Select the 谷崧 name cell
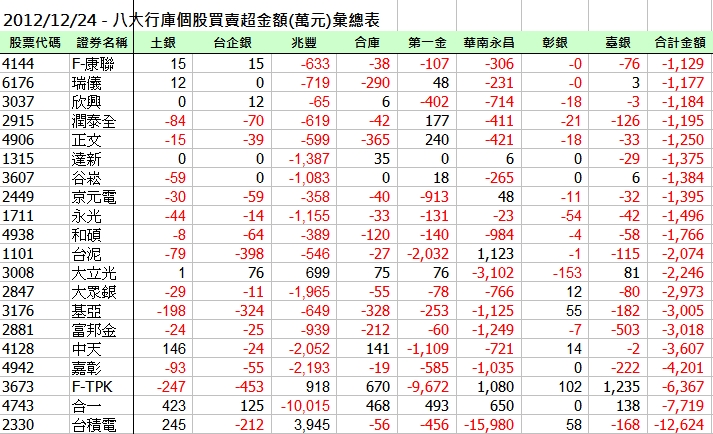The width and height of the screenshot is (713, 434). tap(86, 178)
